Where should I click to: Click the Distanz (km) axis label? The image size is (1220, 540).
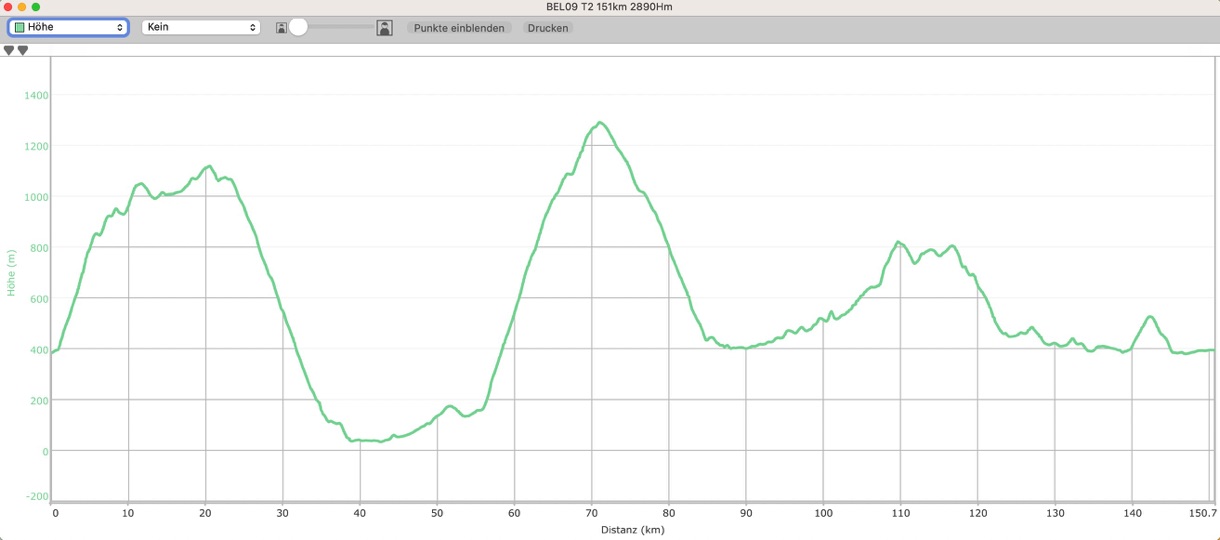632,530
